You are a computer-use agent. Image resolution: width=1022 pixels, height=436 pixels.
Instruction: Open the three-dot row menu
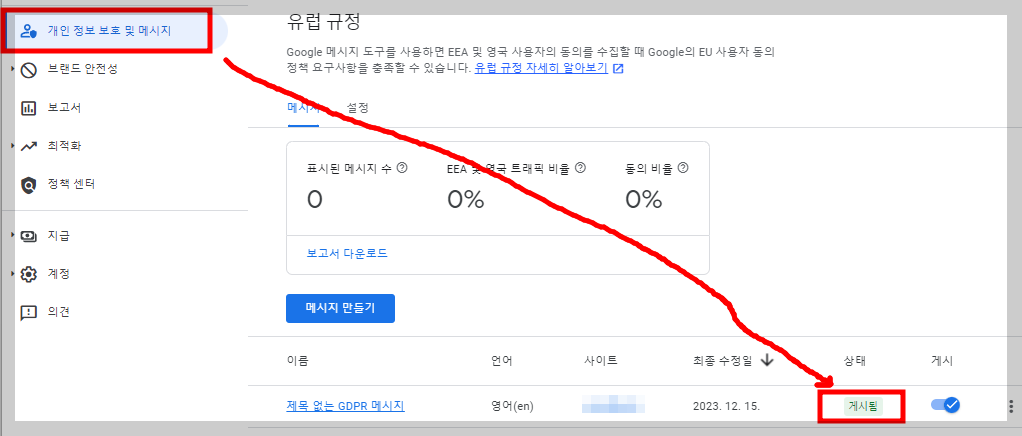click(1011, 406)
